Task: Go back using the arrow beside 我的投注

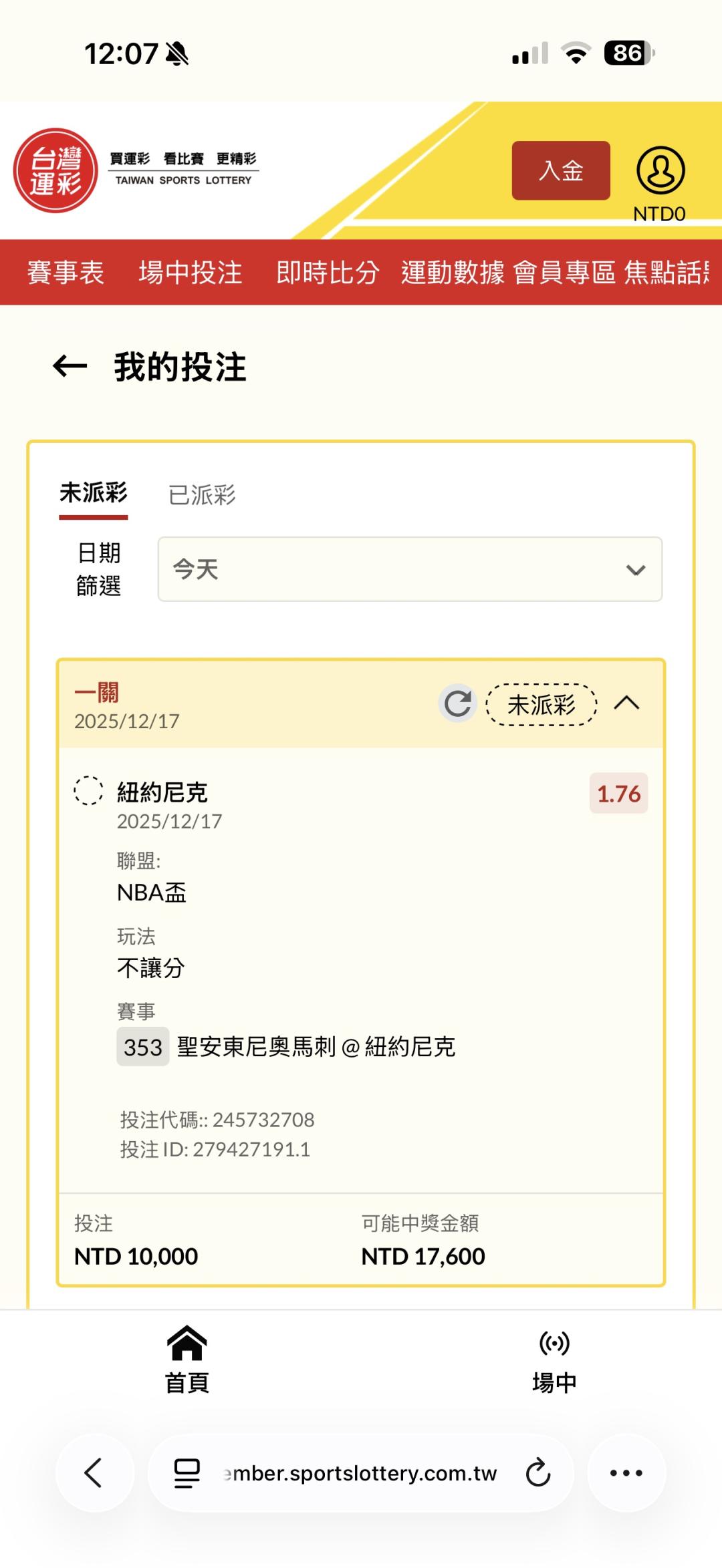Action: 70,366
